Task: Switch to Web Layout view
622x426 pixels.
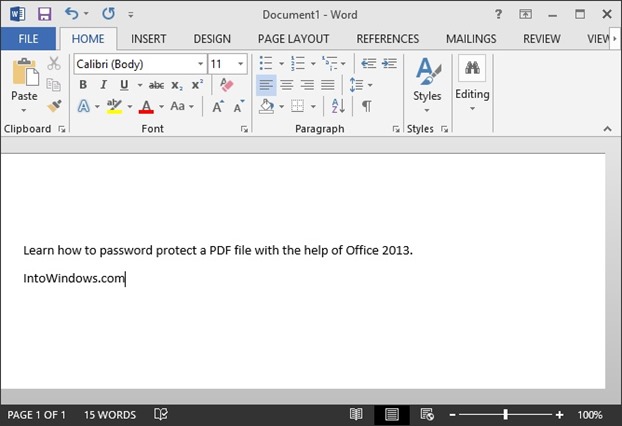Action: point(427,415)
